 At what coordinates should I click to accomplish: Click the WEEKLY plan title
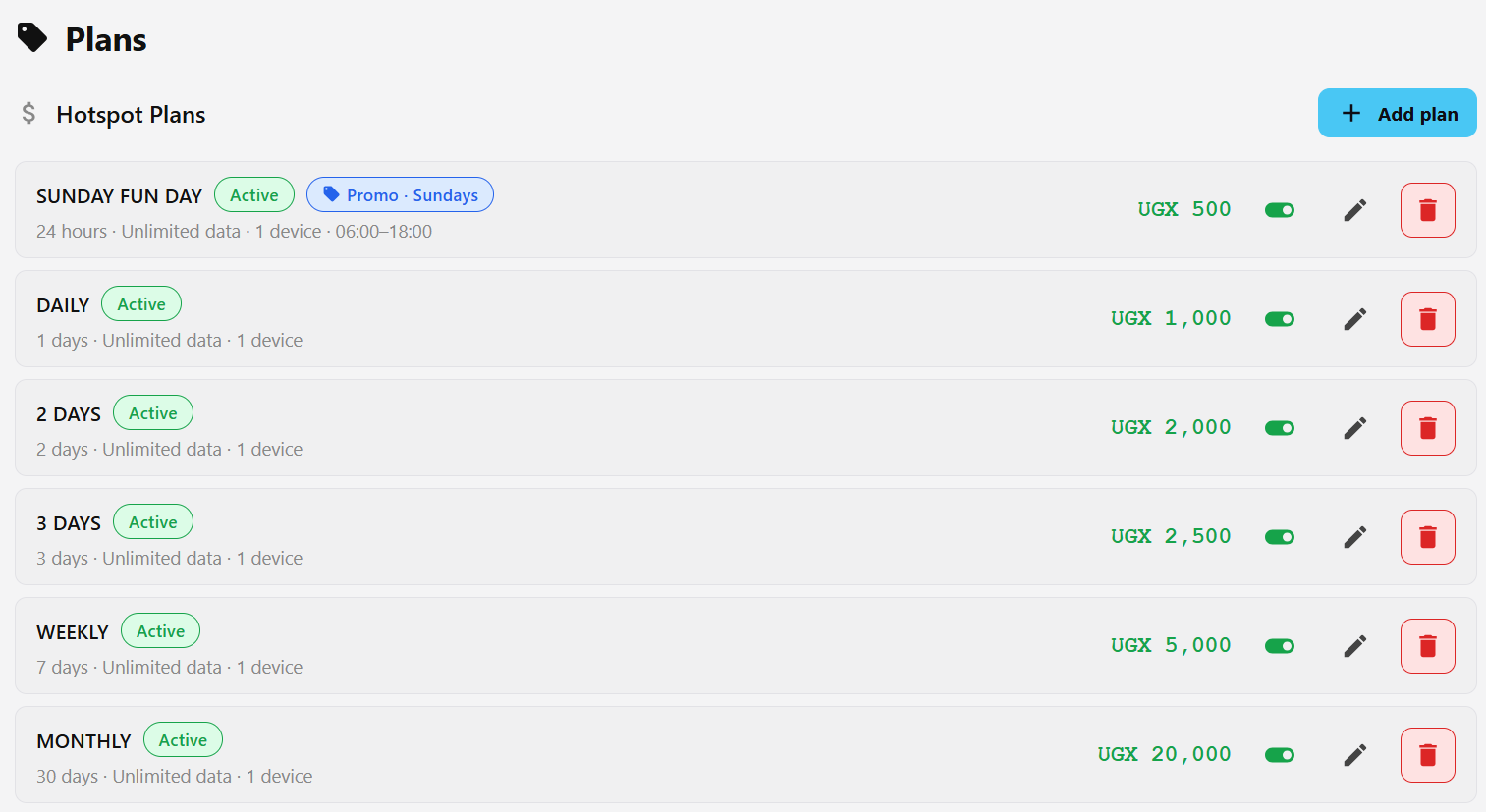pos(73,632)
